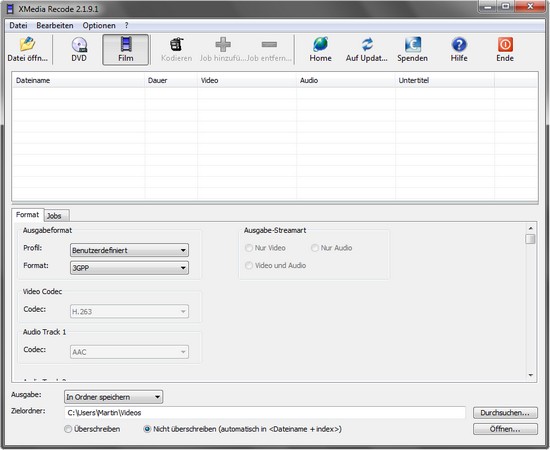Sort by Dateiname column header
Screen dimensions: 550x450
tap(79, 80)
